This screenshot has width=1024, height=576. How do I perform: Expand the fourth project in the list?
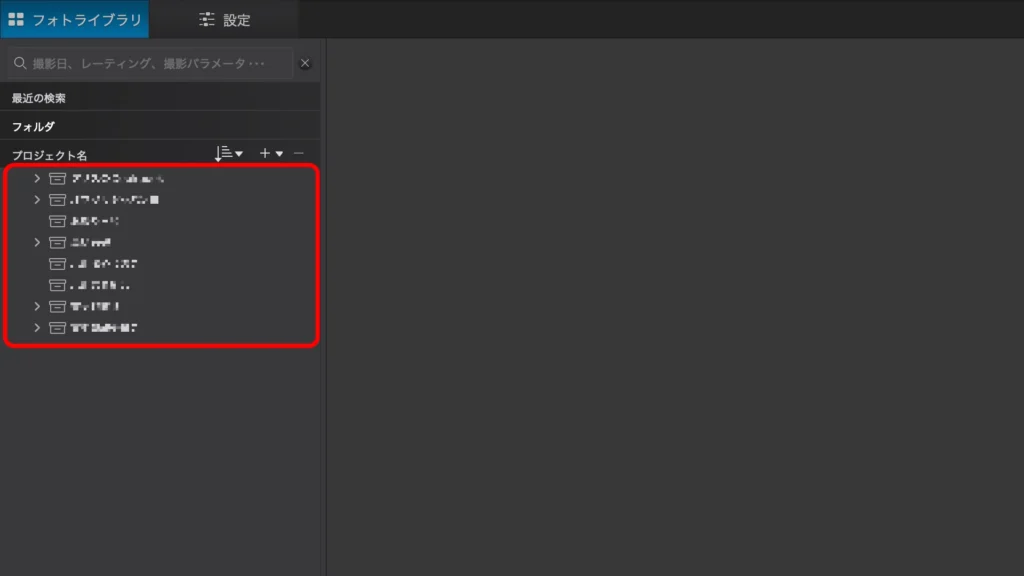click(x=37, y=242)
